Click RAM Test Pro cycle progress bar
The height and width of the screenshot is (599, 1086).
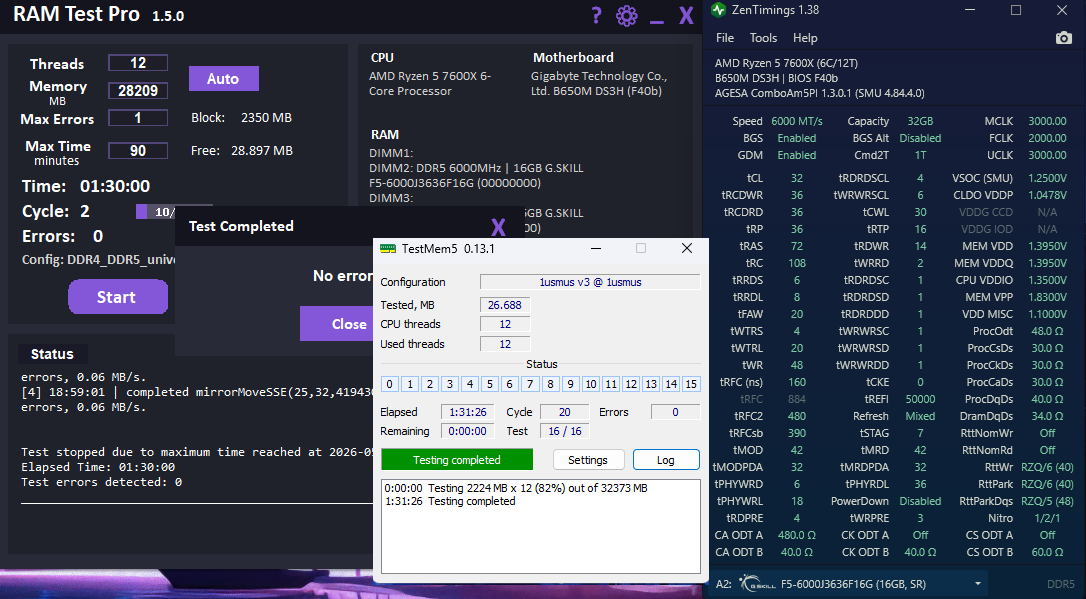[x=156, y=211]
